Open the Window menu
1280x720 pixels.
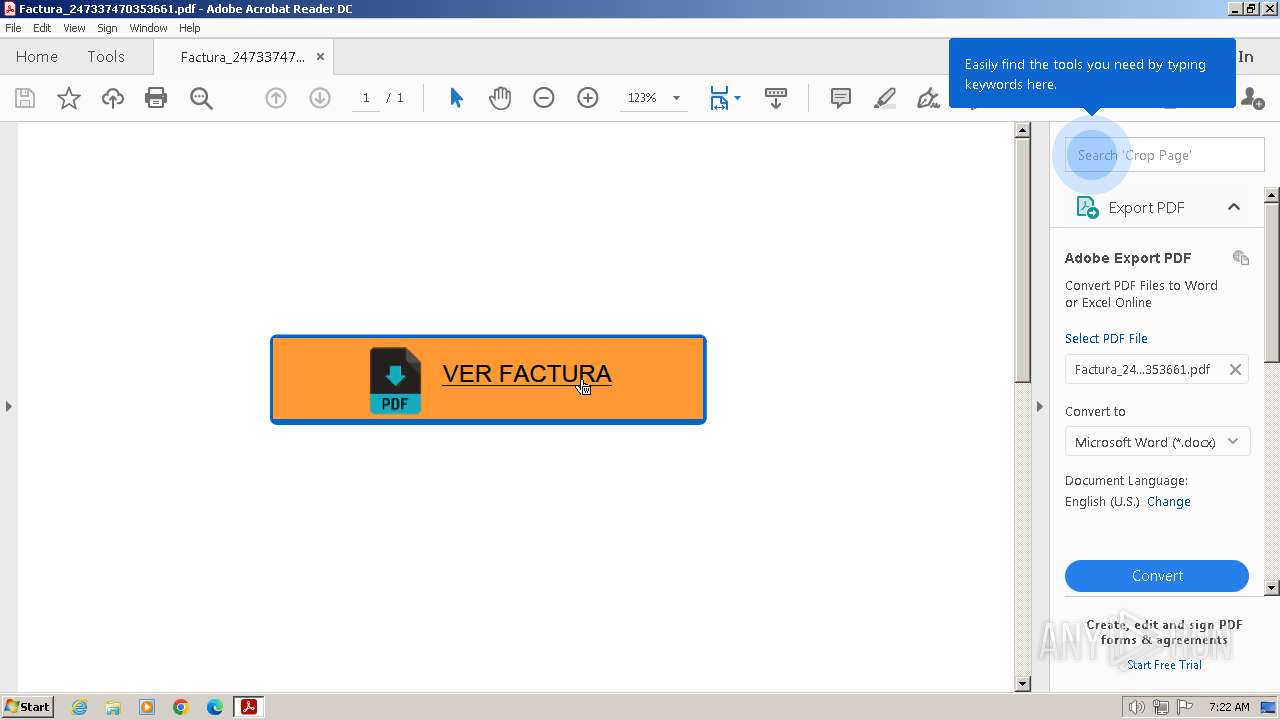click(x=148, y=28)
